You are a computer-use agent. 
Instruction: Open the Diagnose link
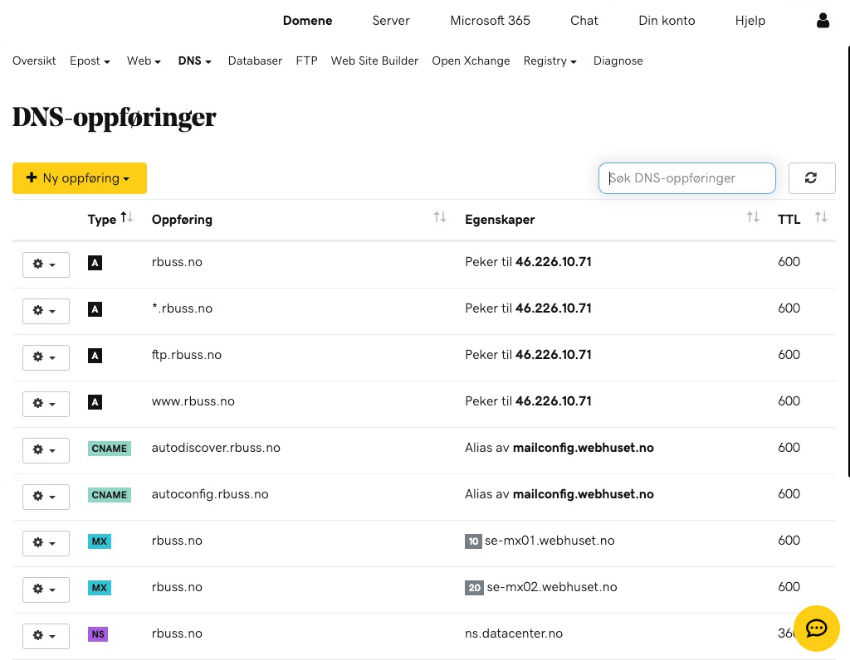618,61
